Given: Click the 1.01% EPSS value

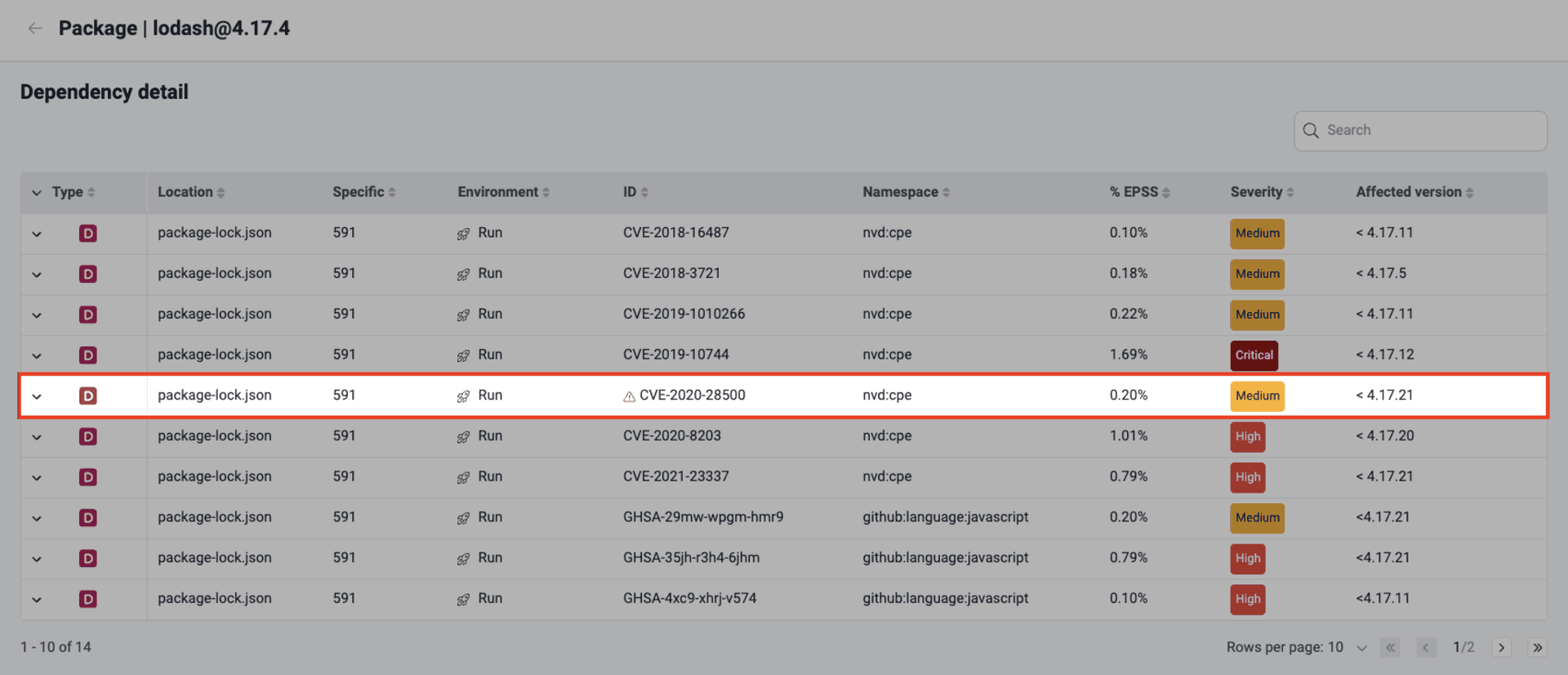Looking at the screenshot, I should [1128, 436].
